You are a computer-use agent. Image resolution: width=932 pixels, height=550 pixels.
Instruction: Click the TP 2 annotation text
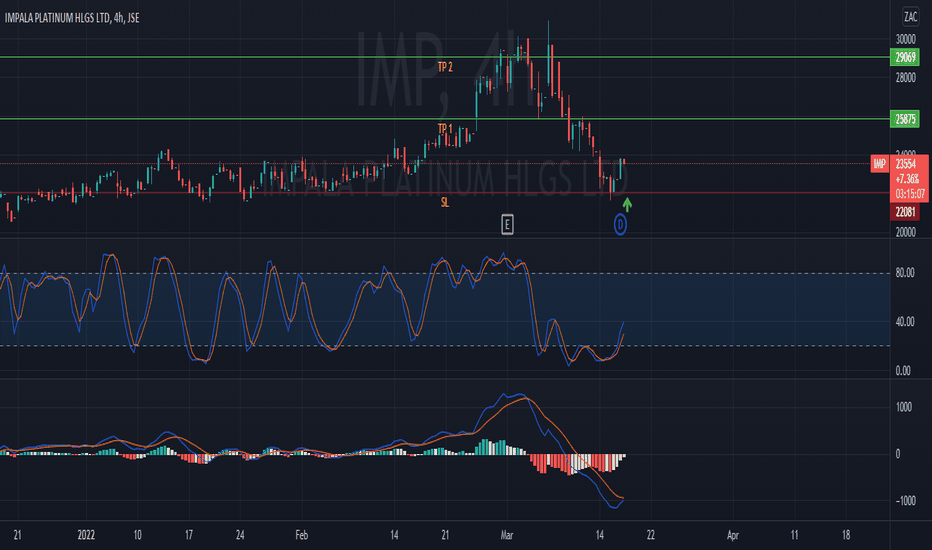(445, 67)
